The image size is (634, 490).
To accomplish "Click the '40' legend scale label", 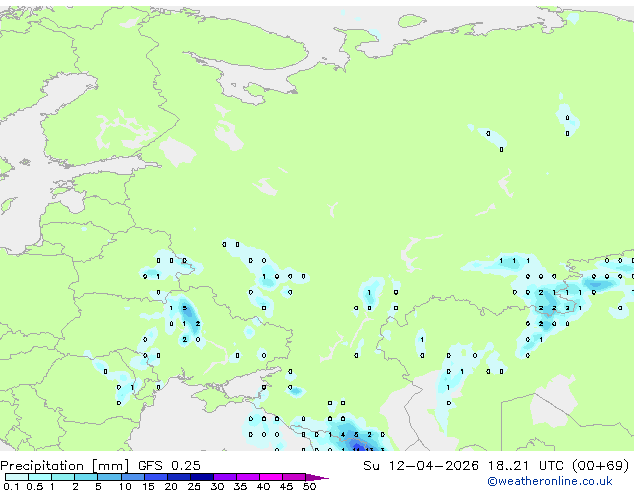I will [x=263, y=486].
